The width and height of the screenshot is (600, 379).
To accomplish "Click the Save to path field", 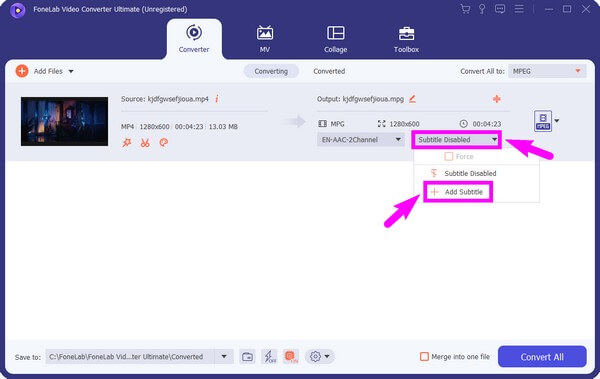I will (130, 357).
